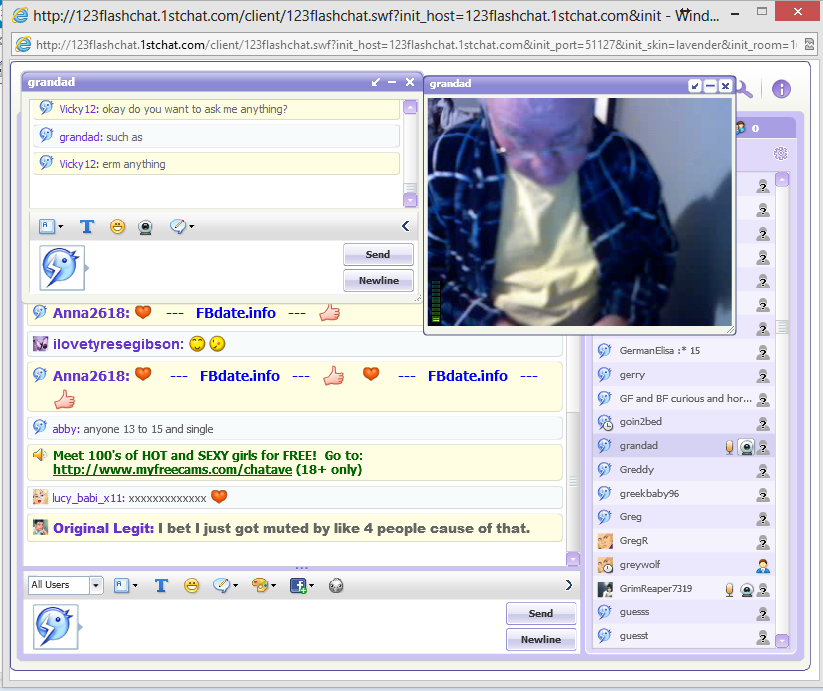Click the smiley icon in private chat toolbar

point(118,227)
